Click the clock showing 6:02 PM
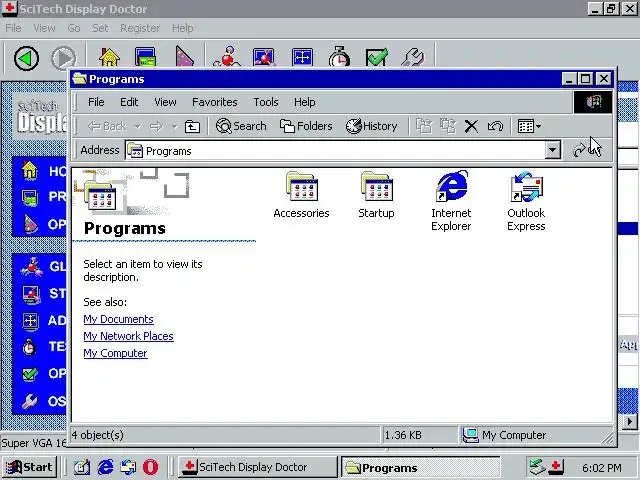 (602, 468)
